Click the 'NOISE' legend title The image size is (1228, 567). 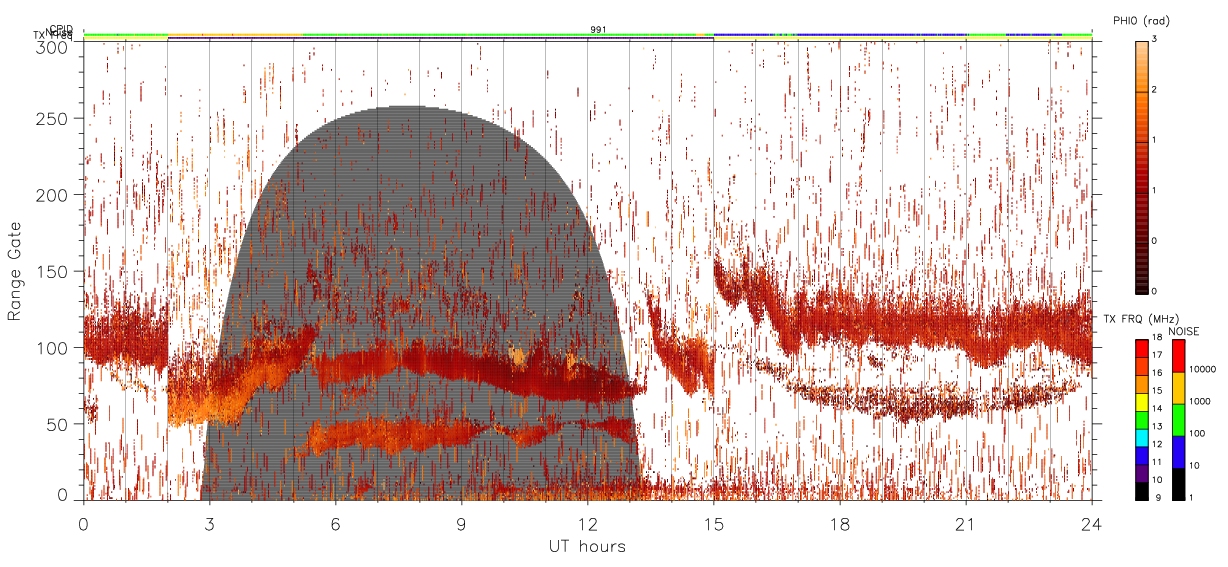point(1184,330)
